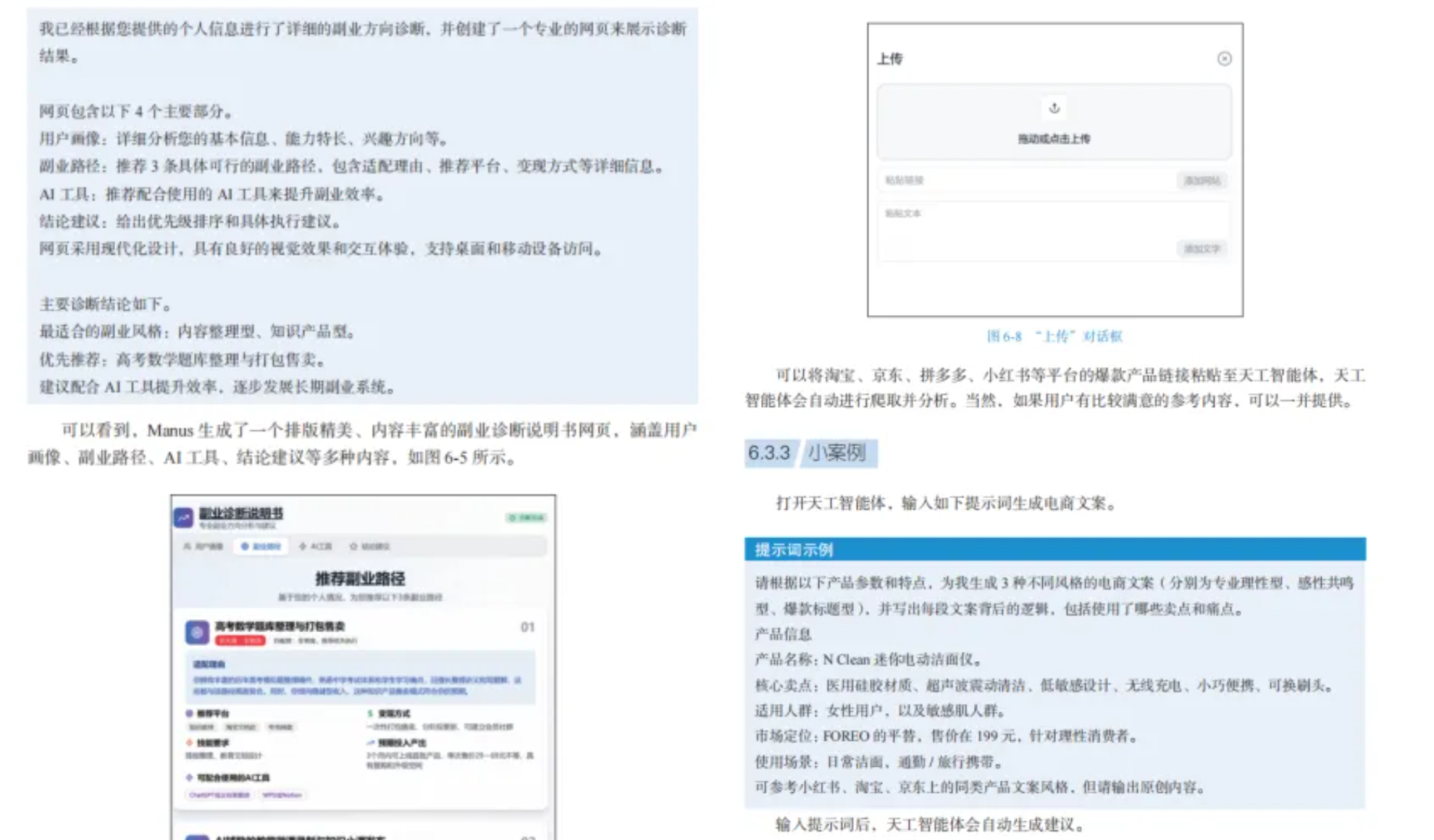Switch to the AI工具 tab

click(x=315, y=546)
